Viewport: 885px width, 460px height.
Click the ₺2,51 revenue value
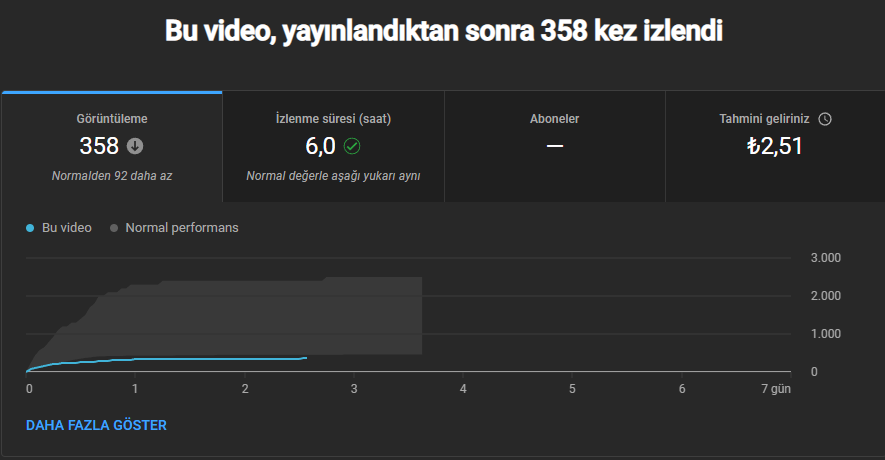pos(774,146)
